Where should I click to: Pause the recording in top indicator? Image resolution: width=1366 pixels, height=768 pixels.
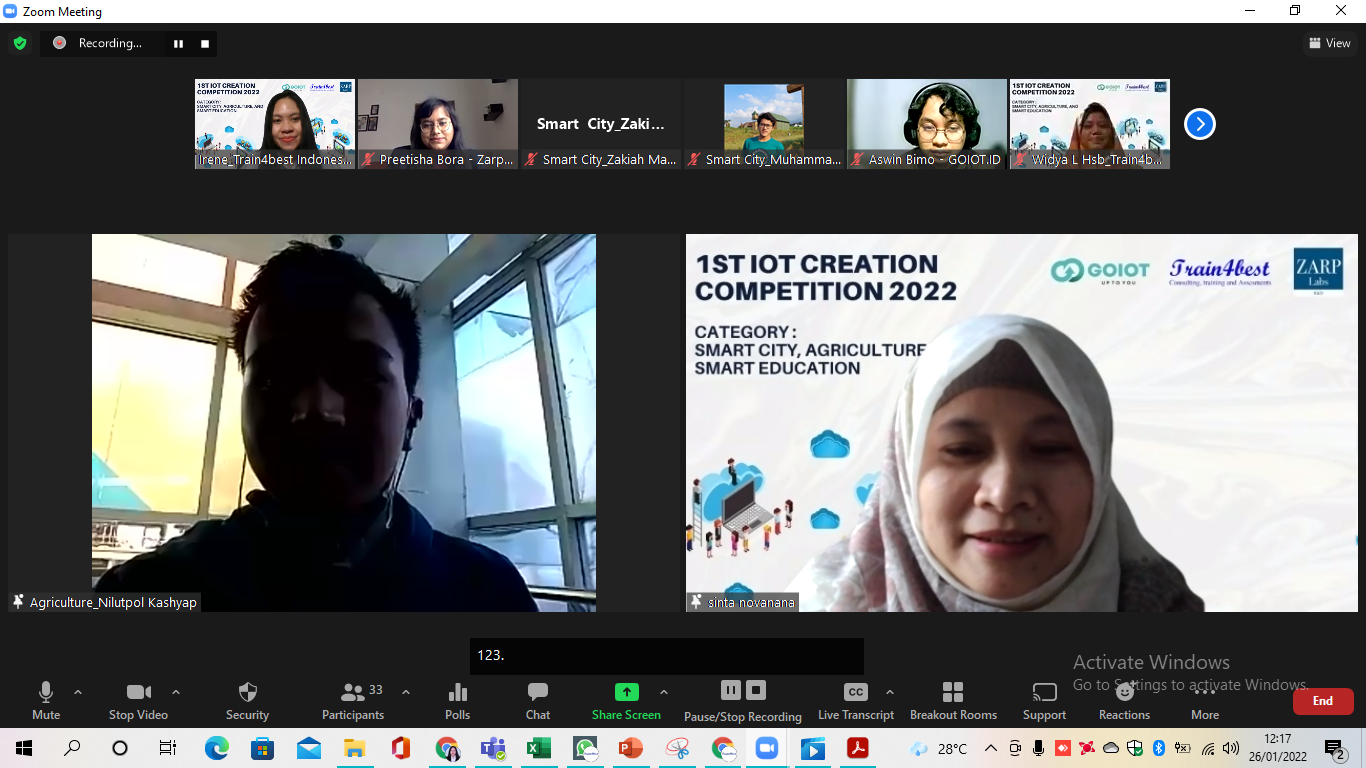click(178, 44)
